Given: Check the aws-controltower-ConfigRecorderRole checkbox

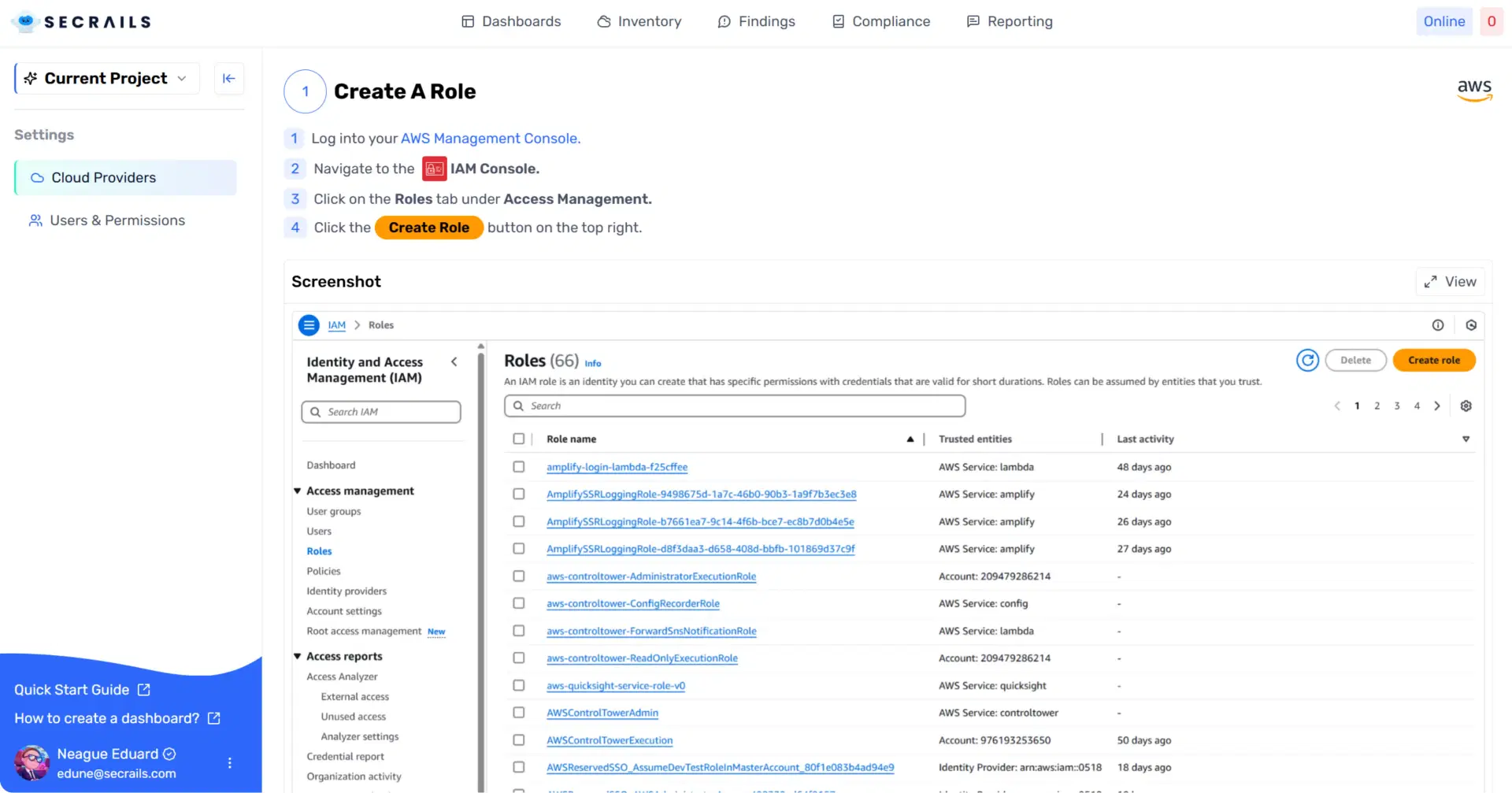Looking at the screenshot, I should (x=518, y=603).
